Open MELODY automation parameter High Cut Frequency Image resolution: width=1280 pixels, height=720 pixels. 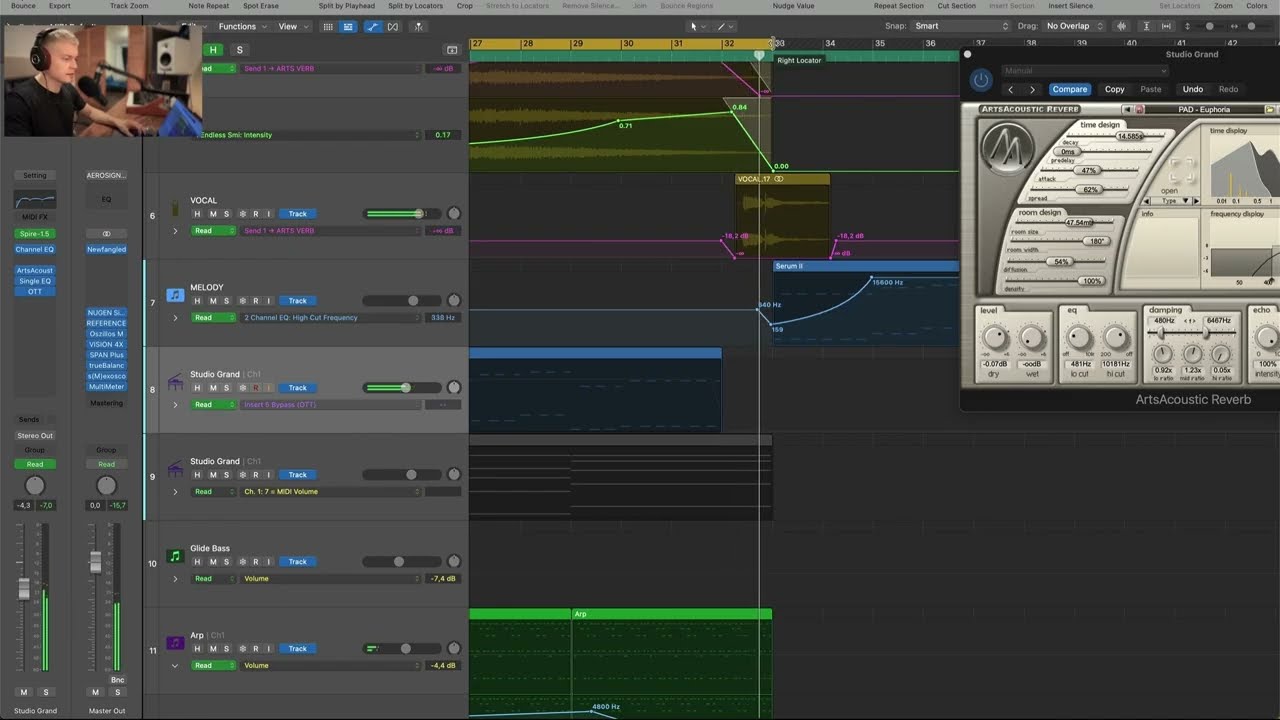pyautogui.click(x=332, y=318)
